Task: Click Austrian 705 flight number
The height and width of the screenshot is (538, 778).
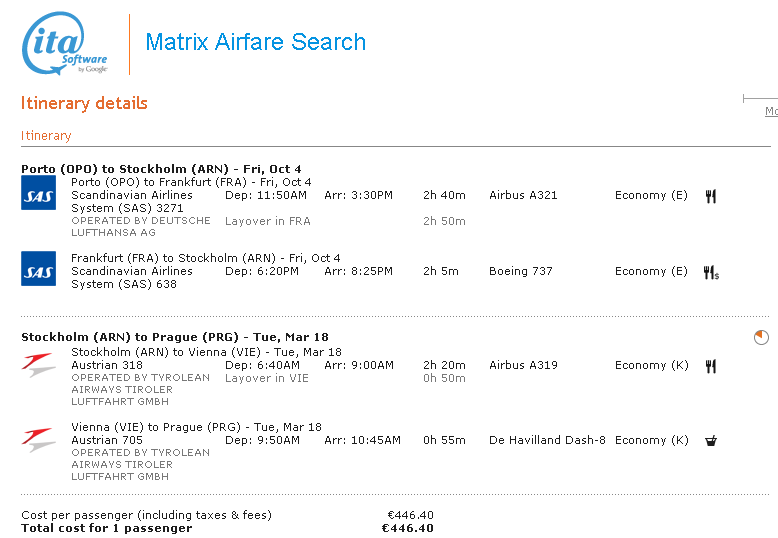Action: pos(107,440)
